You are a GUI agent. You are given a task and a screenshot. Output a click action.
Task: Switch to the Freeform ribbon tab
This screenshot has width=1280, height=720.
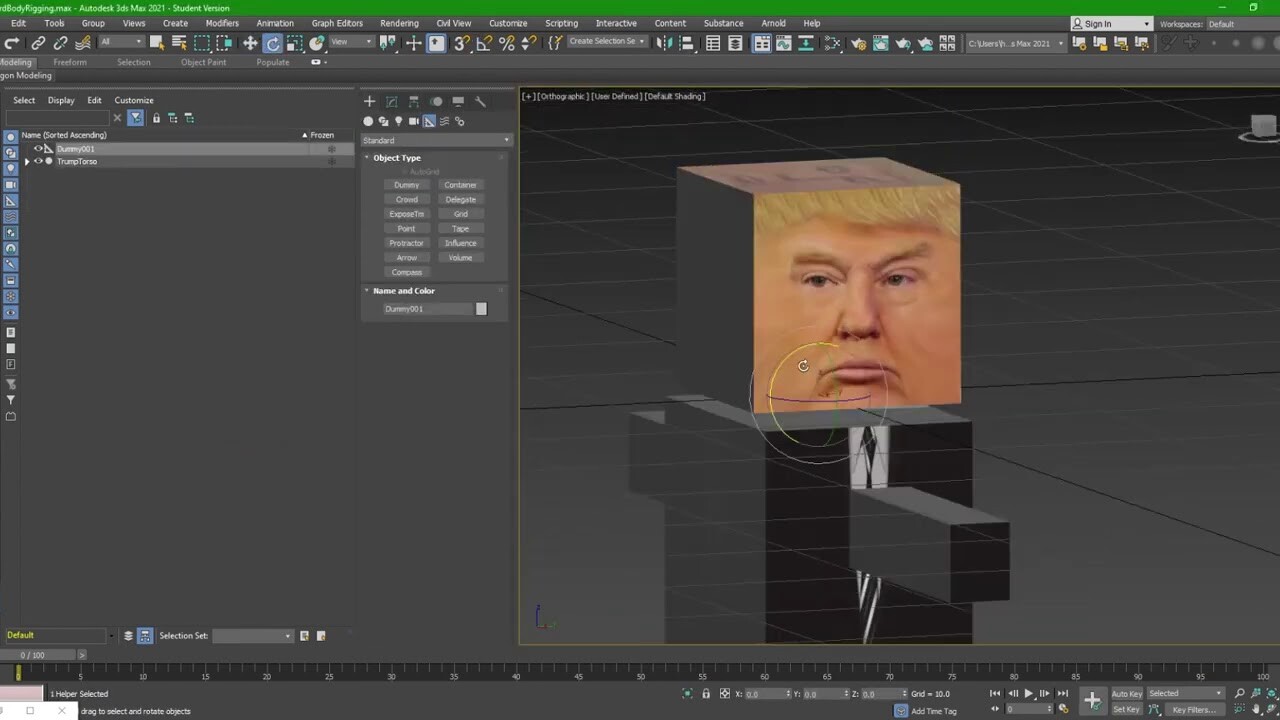(x=70, y=62)
